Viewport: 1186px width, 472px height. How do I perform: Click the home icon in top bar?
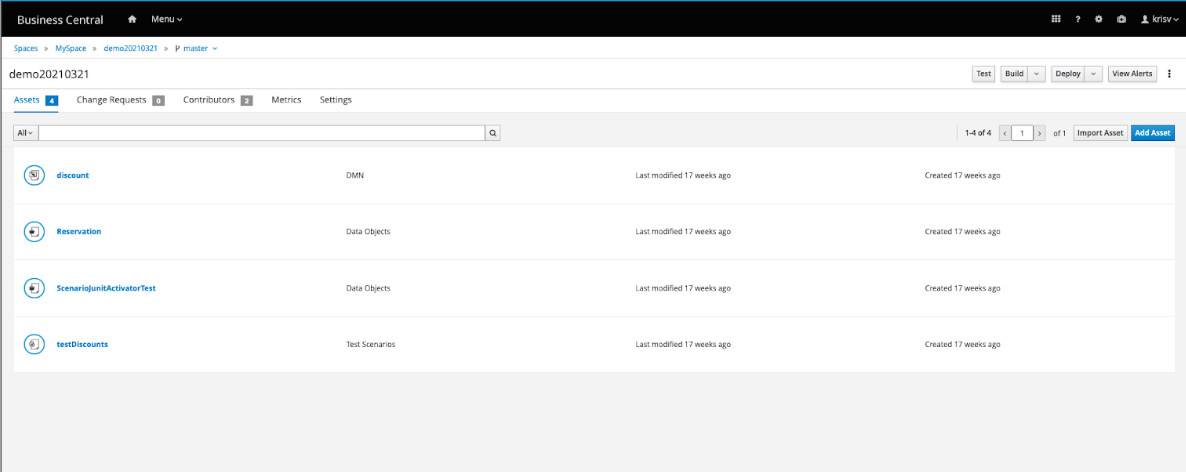tap(133, 19)
